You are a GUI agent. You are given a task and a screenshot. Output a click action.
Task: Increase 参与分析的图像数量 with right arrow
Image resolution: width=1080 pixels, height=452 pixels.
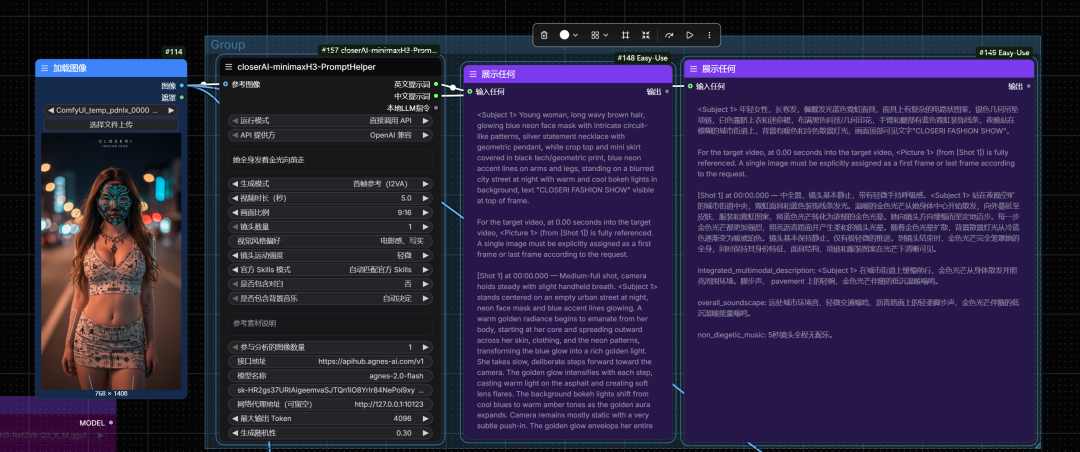(425, 347)
